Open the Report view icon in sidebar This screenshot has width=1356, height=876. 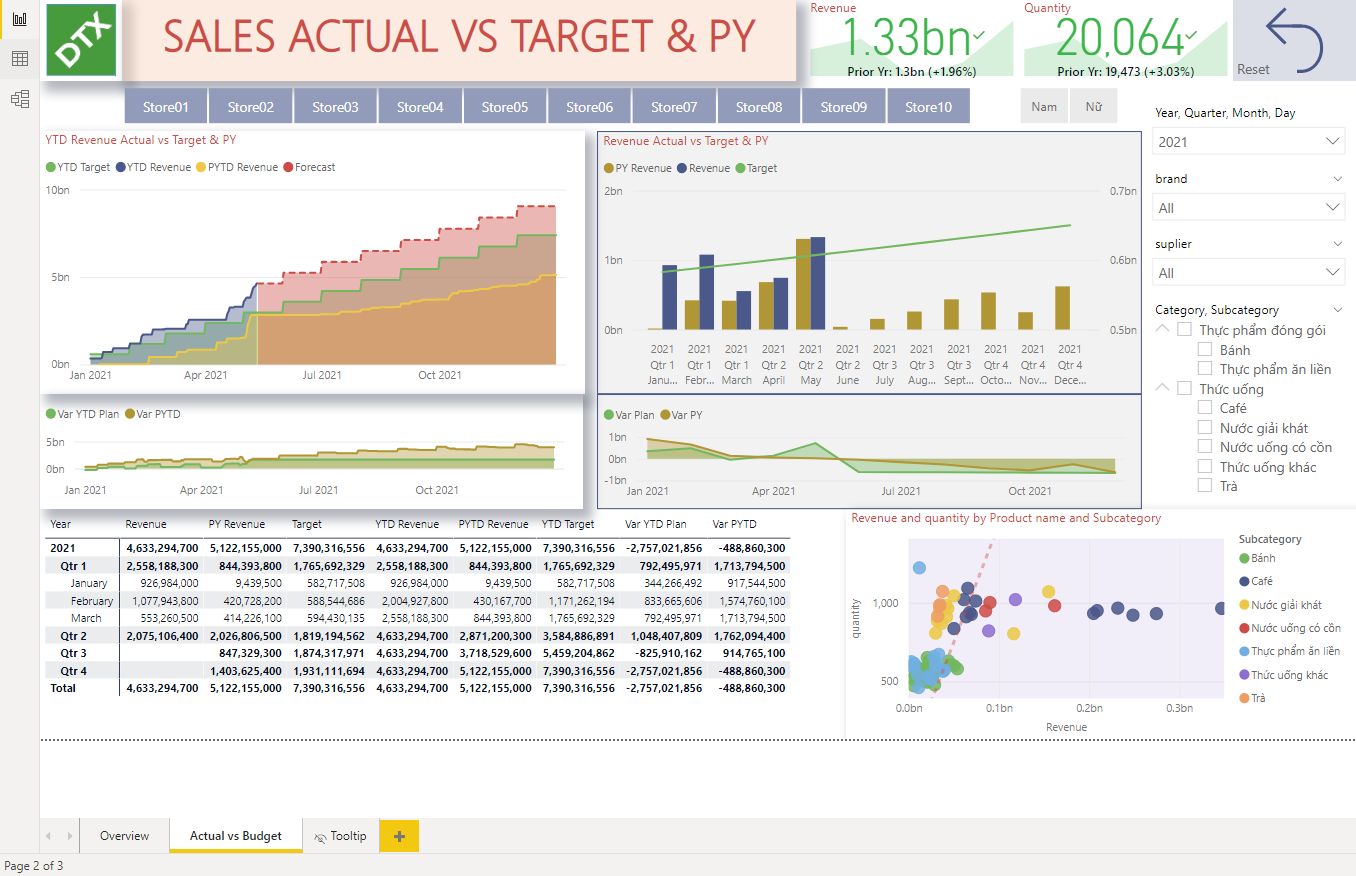[x=19, y=19]
